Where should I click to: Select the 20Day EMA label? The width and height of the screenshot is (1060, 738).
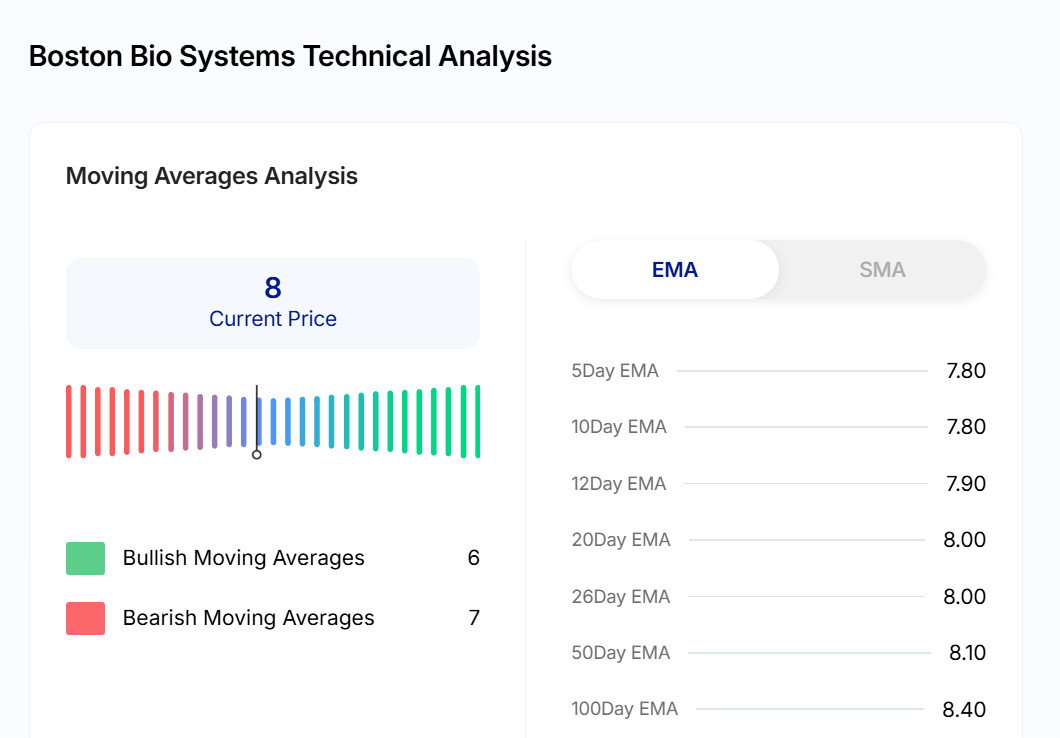point(621,540)
